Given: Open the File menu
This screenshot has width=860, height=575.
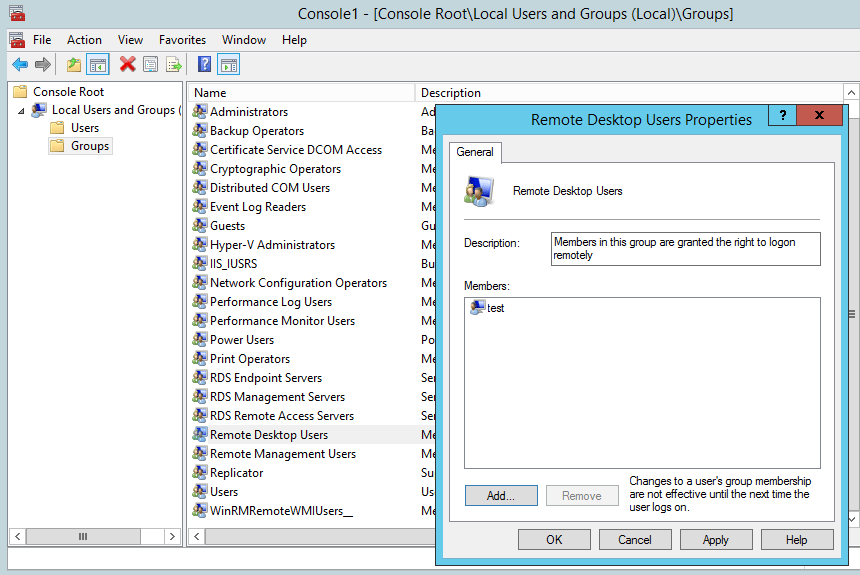Looking at the screenshot, I should [42, 40].
